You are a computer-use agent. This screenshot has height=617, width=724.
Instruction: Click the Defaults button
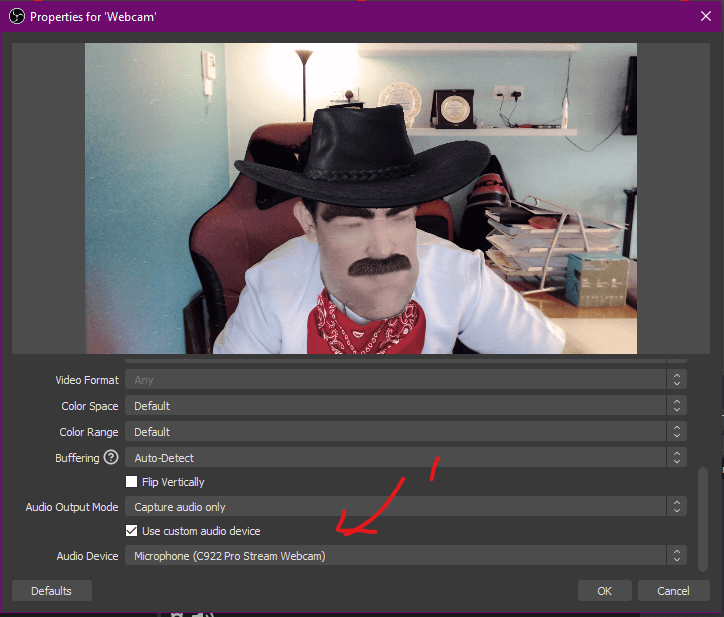[x=52, y=591]
